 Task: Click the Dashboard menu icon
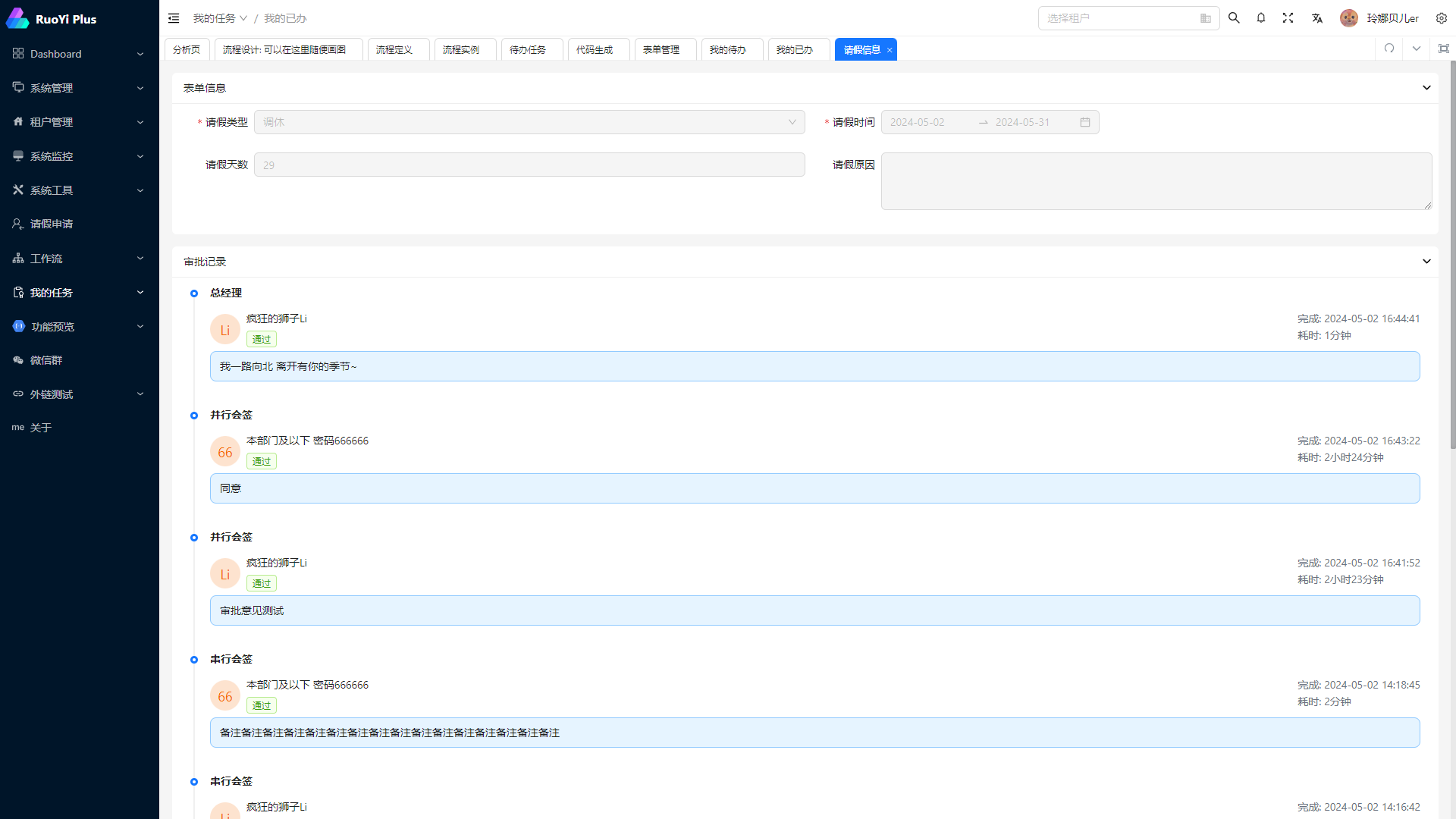(18, 53)
